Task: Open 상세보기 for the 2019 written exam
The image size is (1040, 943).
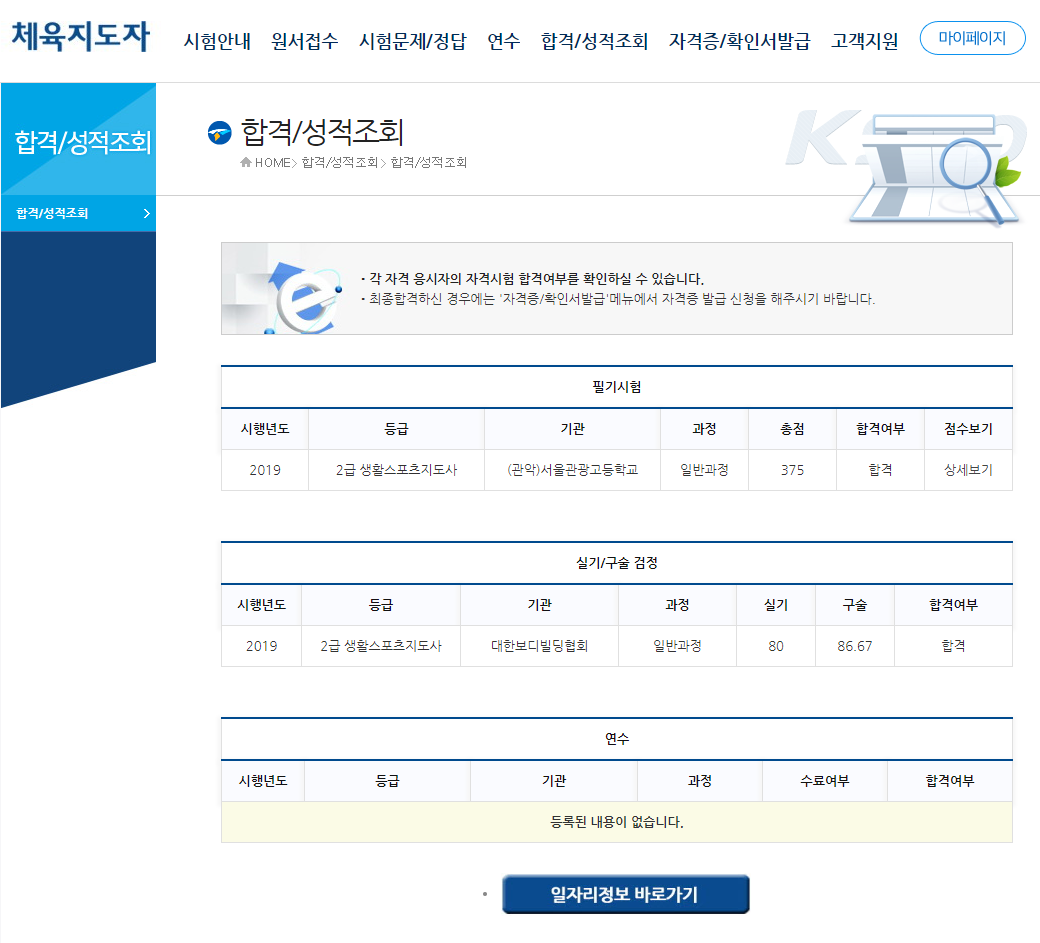Action: click(967, 470)
